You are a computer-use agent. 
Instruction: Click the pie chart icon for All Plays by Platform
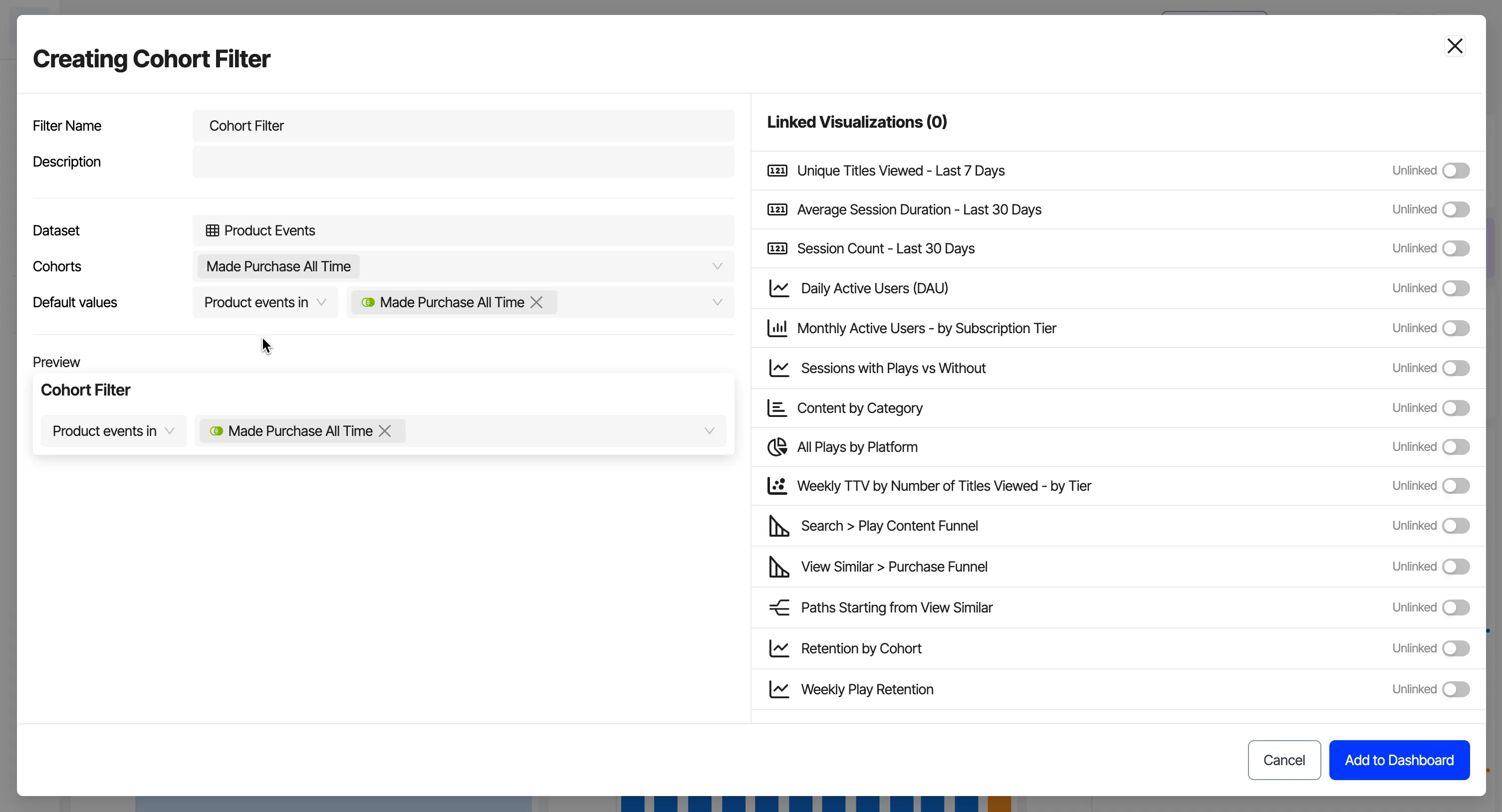click(776, 447)
